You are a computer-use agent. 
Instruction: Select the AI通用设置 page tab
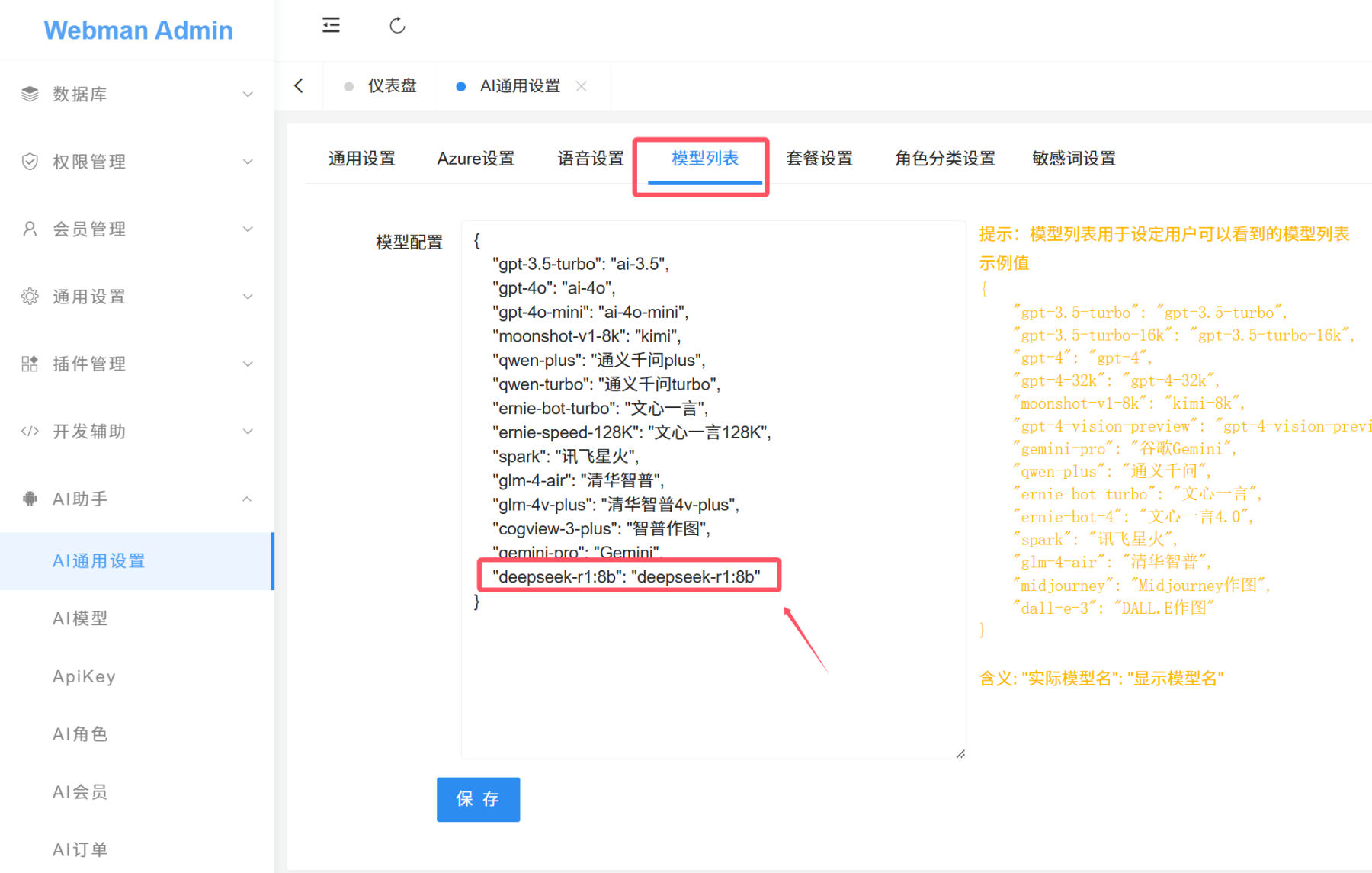521,86
